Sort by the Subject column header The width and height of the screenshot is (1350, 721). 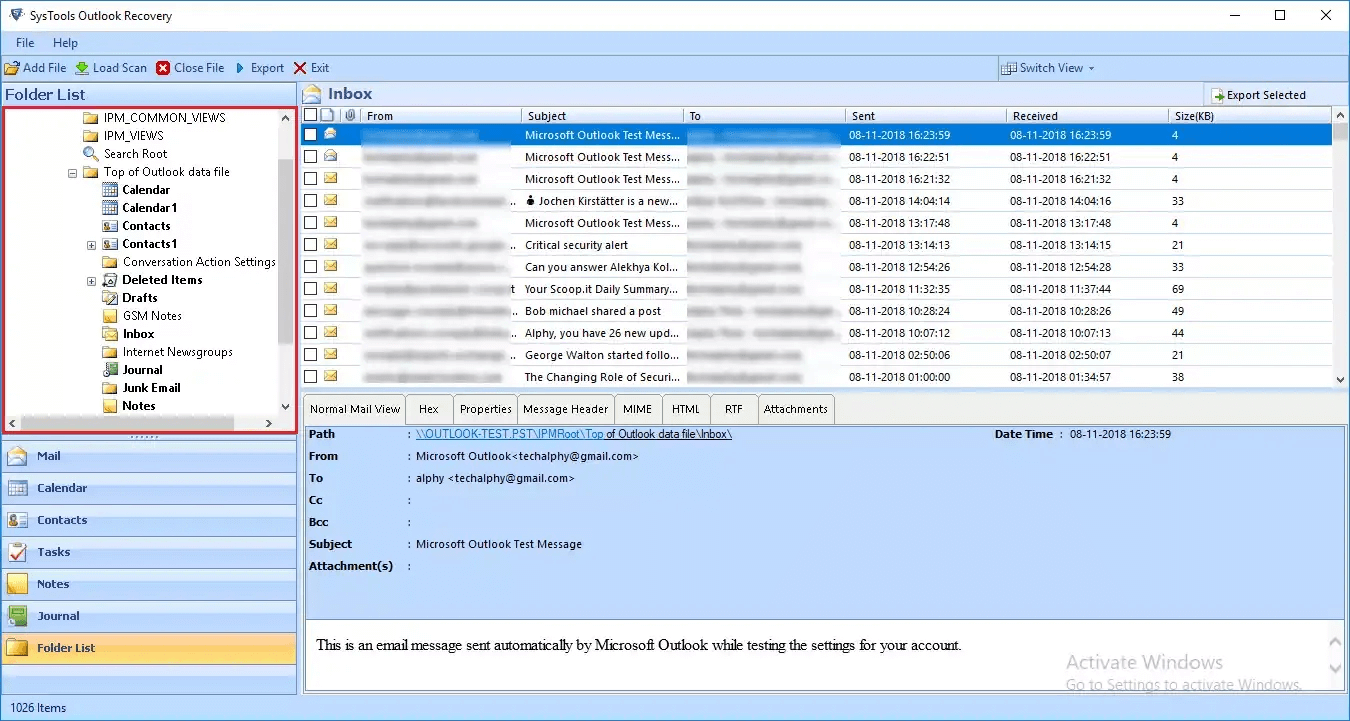(602, 116)
